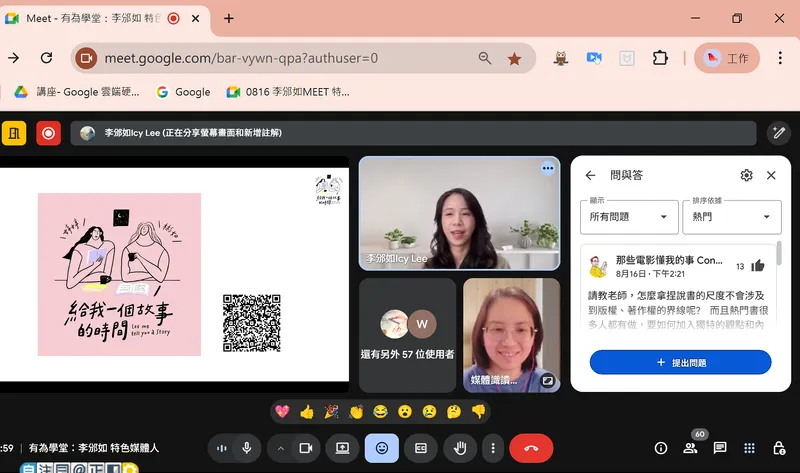Click the grayed-out extension icon
Viewport: 800px width, 473px height.
(x=627, y=58)
